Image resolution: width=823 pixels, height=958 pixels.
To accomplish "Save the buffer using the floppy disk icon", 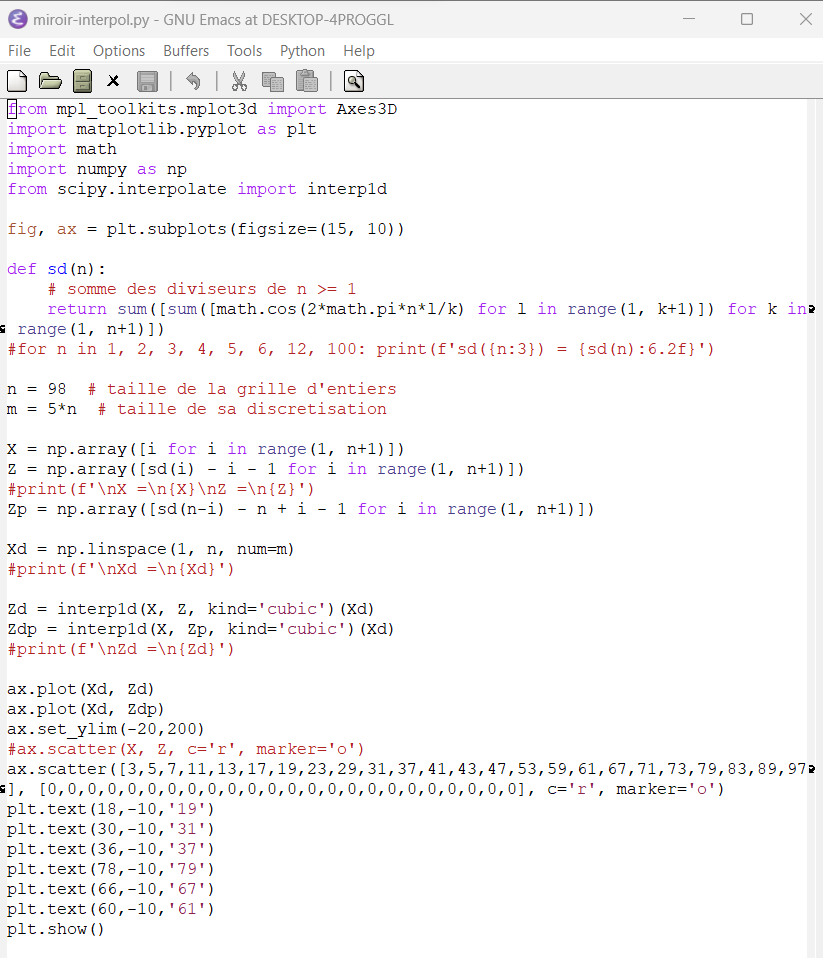I will (147, 81).
